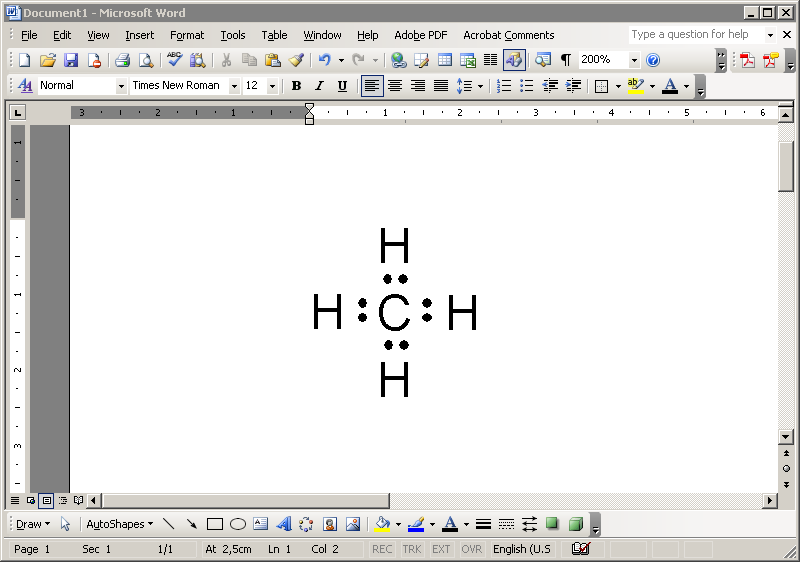Insert Clip Art
Image resolution: width=800 pixels, height=562 pixels.
click(x=330, y=524)
